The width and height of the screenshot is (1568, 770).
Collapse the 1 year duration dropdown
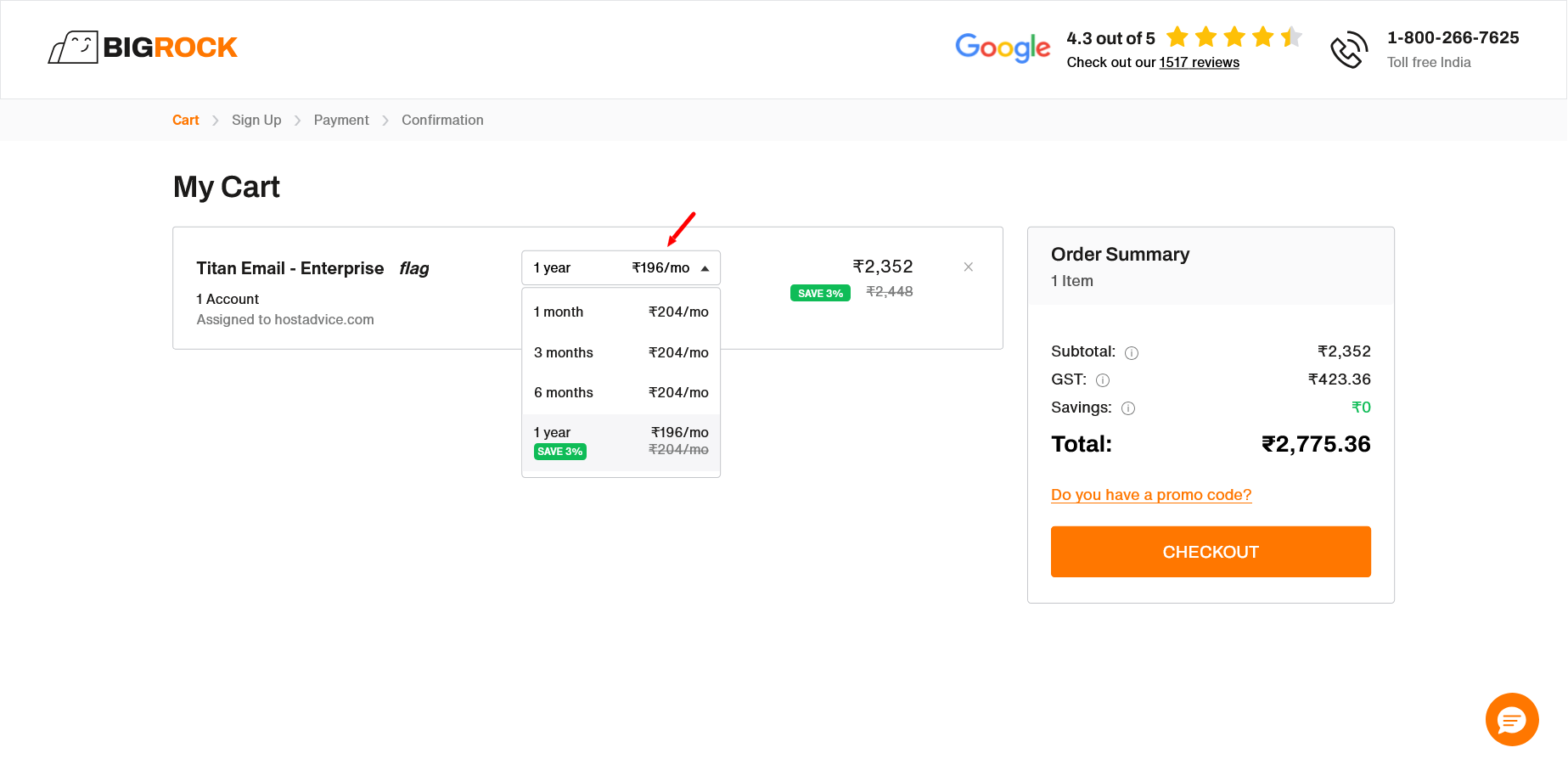point(621,267)
